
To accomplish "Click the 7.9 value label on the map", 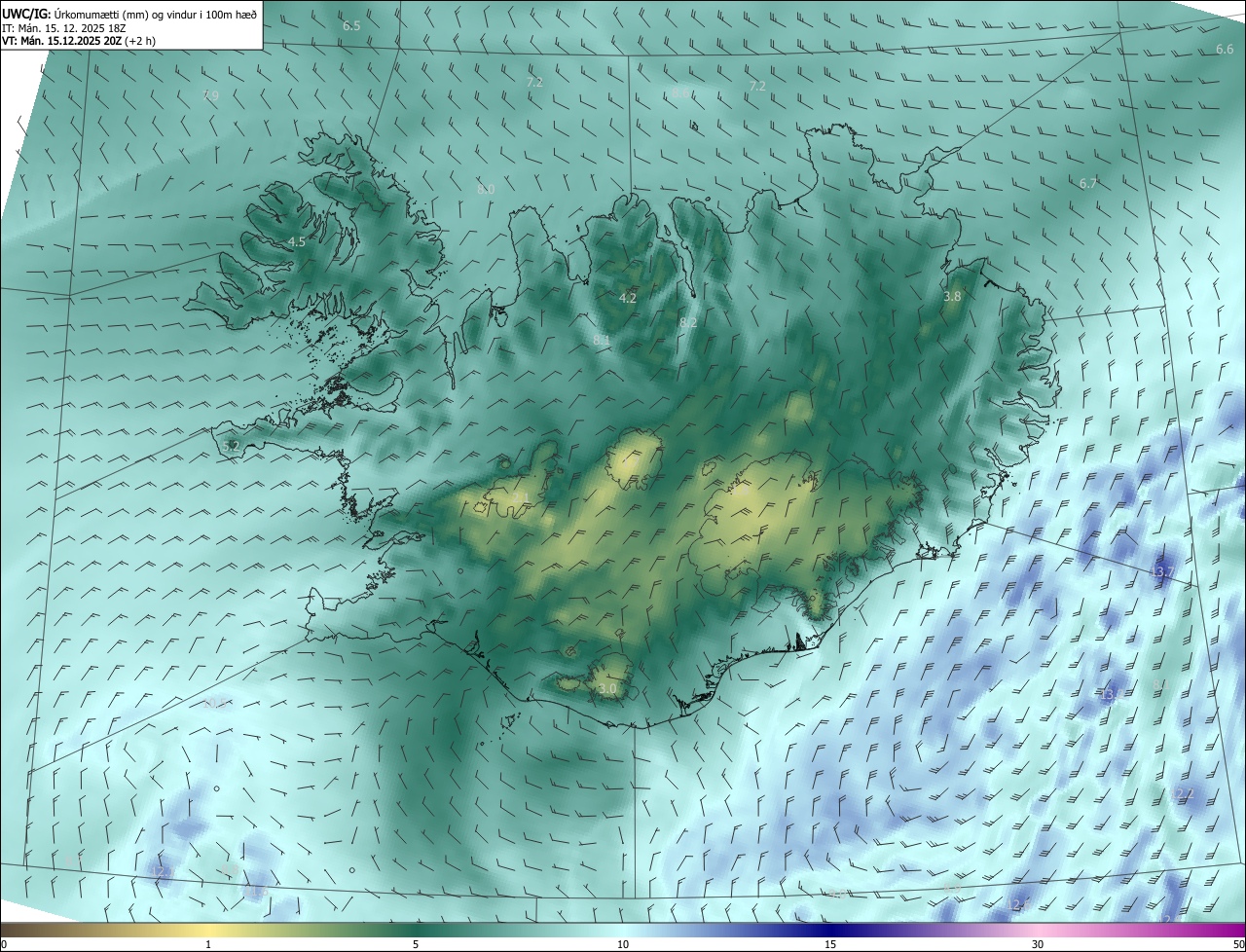I will (x=209, y=95).
